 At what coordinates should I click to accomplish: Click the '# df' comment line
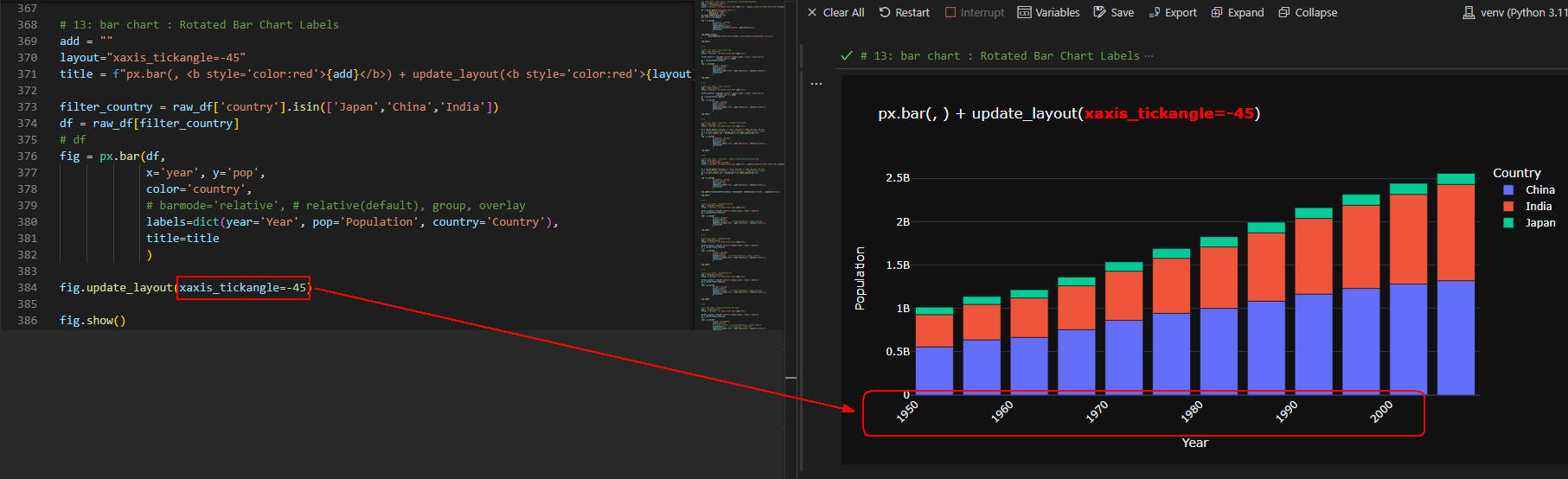coord(73,140)
